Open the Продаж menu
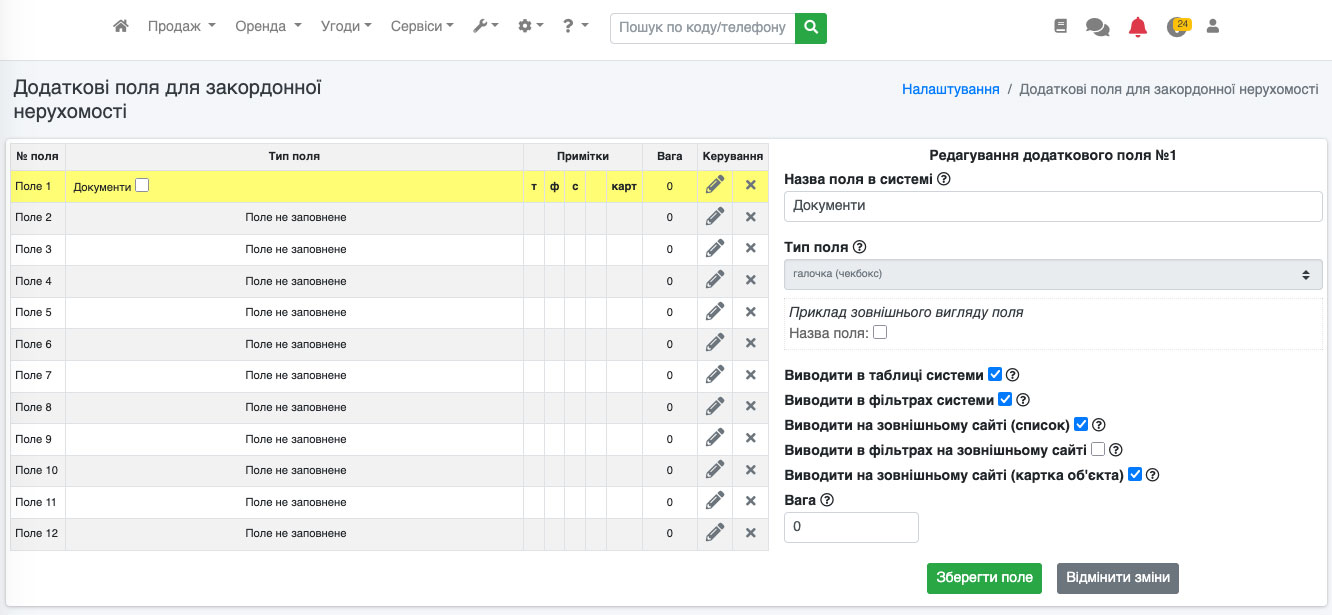Screen dimensions: 1332x615 181,27
